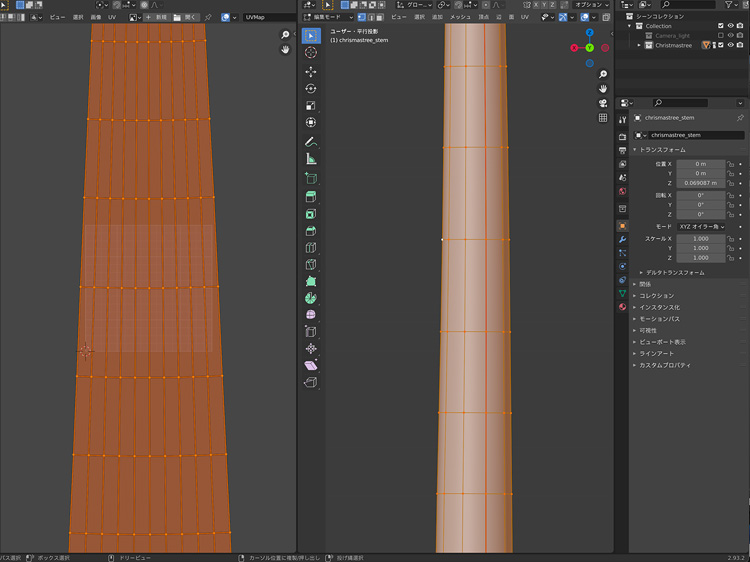Open the Modifier properties wrench tab
The width and height of the screenshot is (750, 562).
click(x=622, y=240)
